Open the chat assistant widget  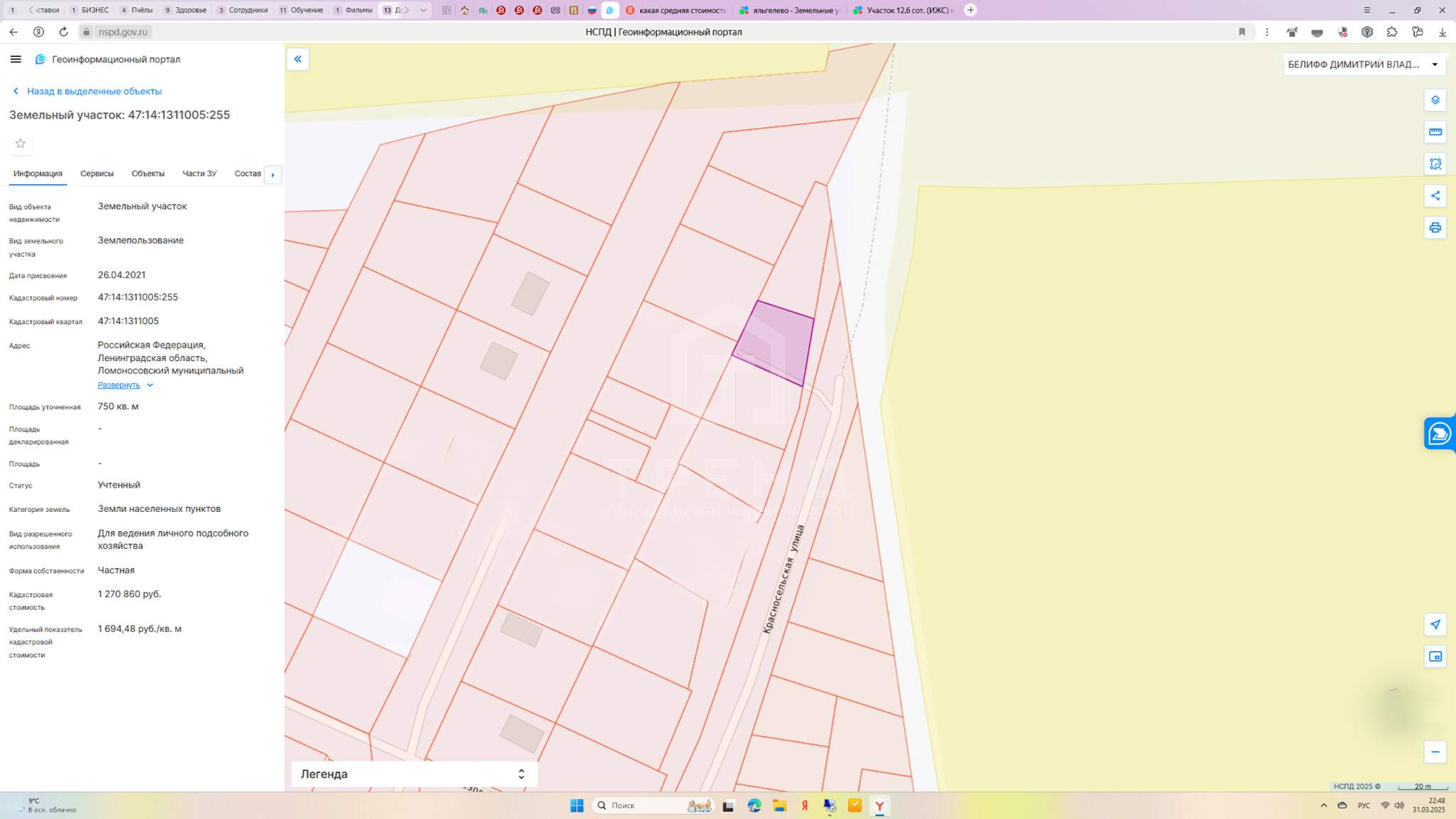[x=1440, y=434]
